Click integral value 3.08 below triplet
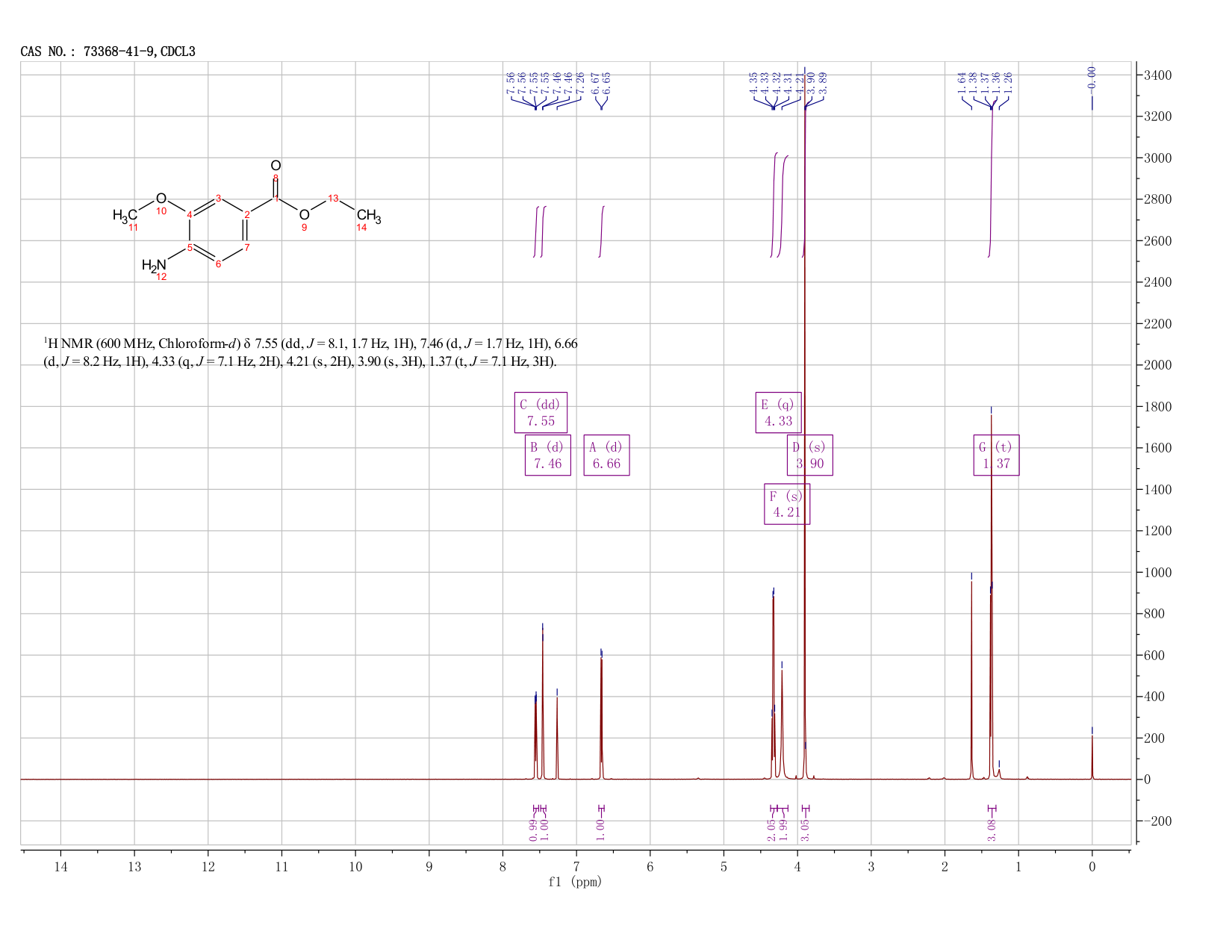The height and width of the screenshot is (952, 1232). 992,829
